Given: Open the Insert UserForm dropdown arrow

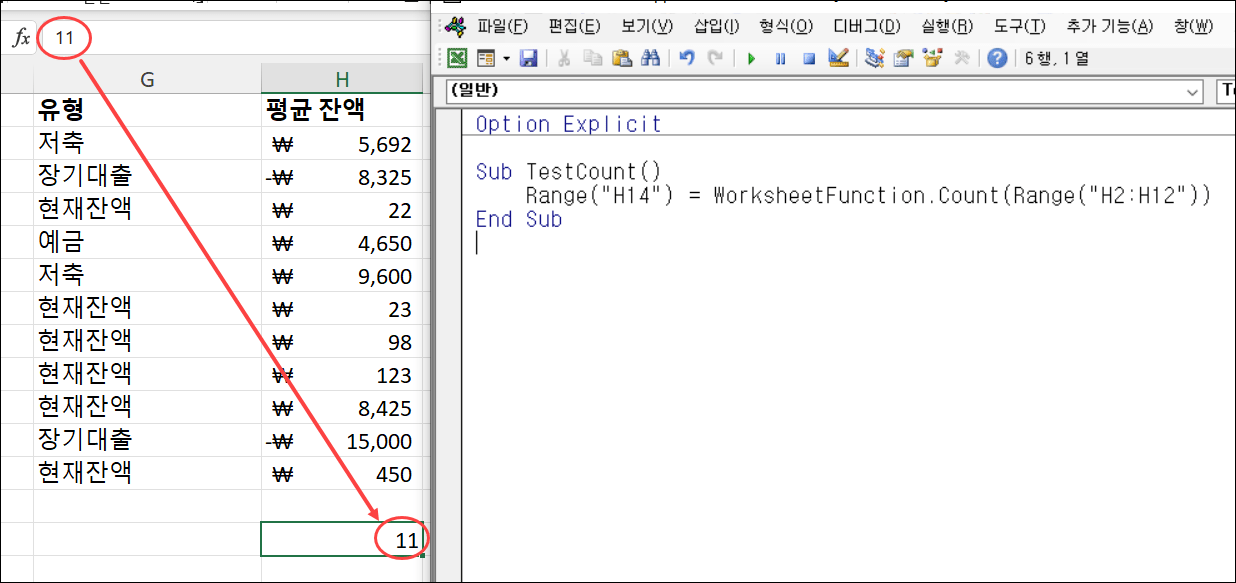Looking at the screenshot, I should coord(506,58).
